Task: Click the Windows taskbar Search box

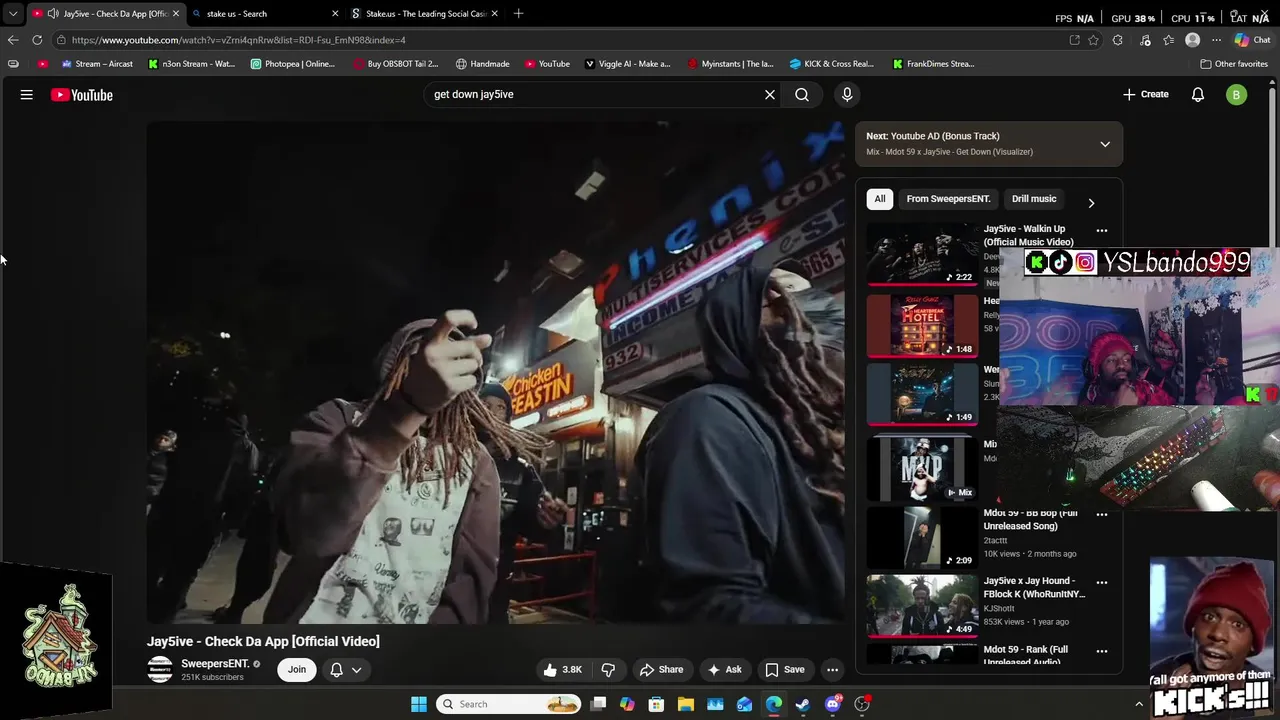Action: (x=510, y=704)
